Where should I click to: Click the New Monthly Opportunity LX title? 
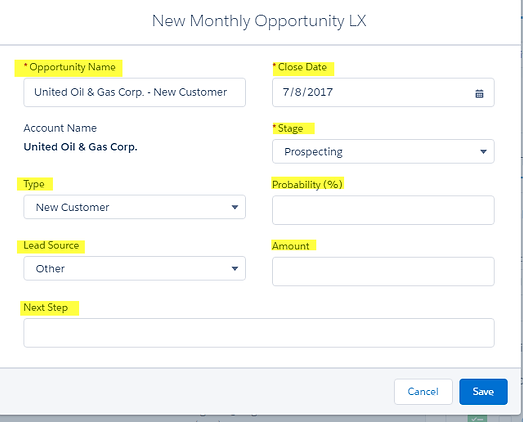click(259, 21)
